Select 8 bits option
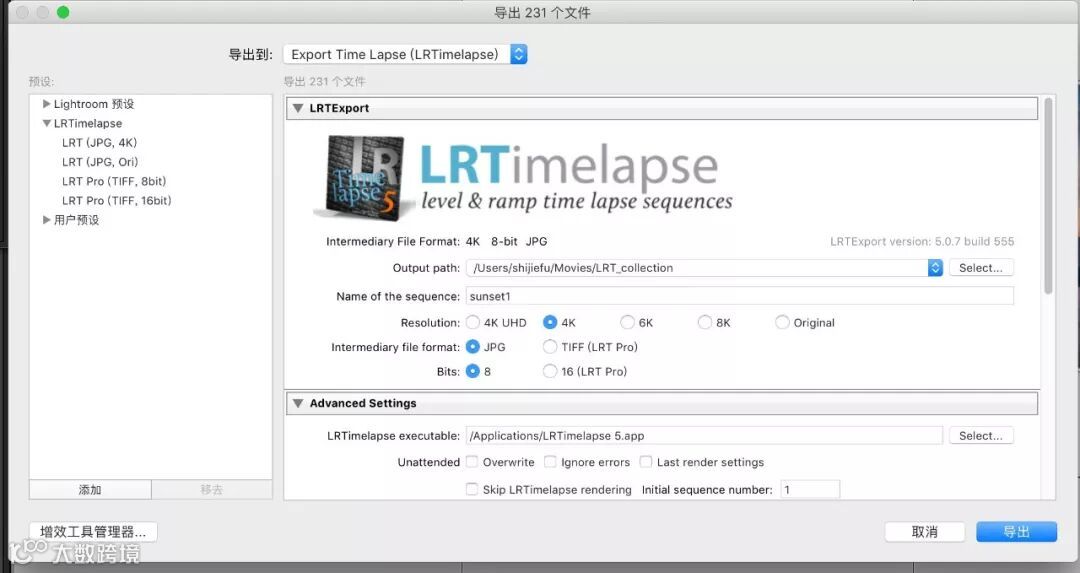This screenshot has width=1080, height=573. tap(472, 371)
